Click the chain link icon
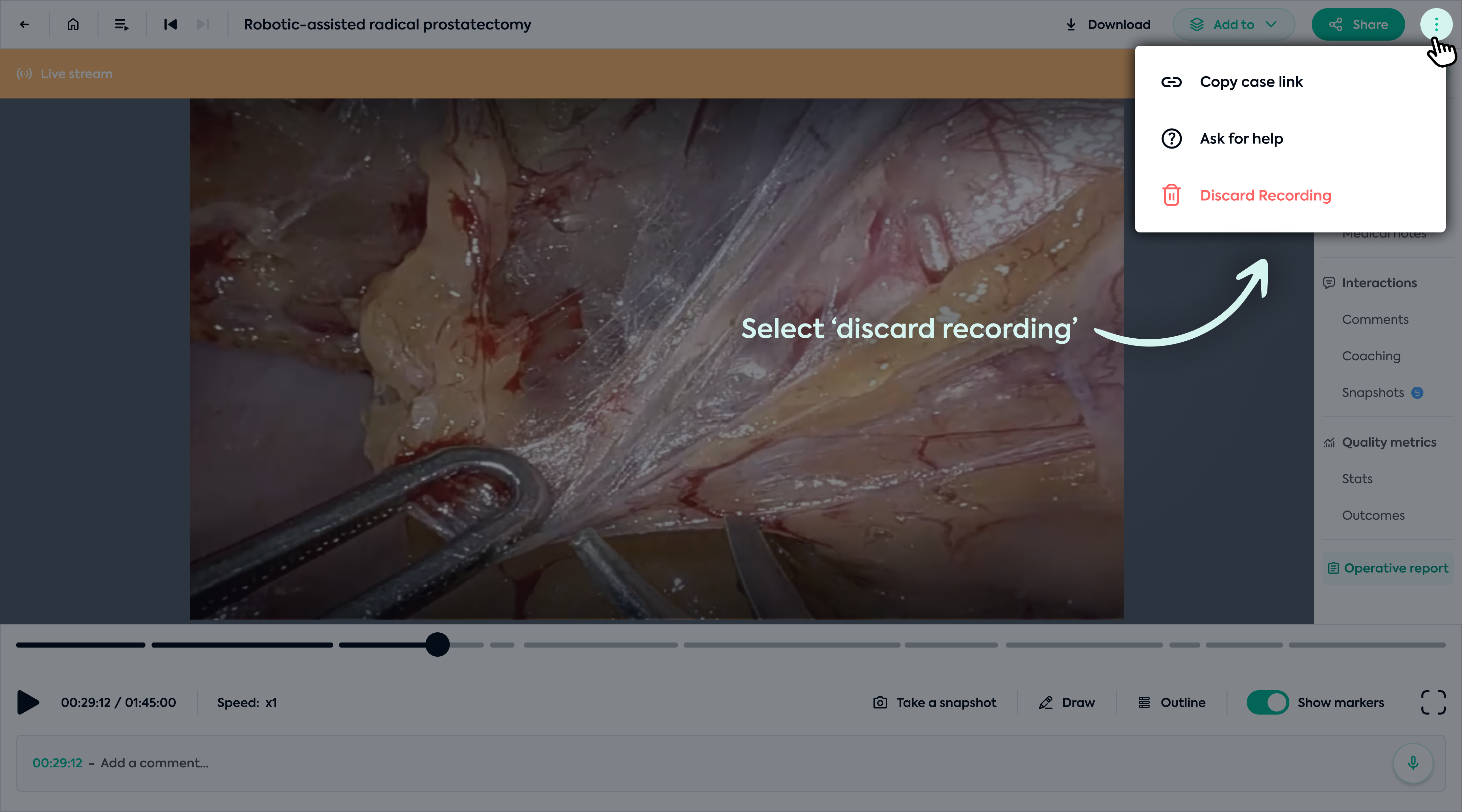The height and width of the screenshot is (812, 1462). (1171, 82)
